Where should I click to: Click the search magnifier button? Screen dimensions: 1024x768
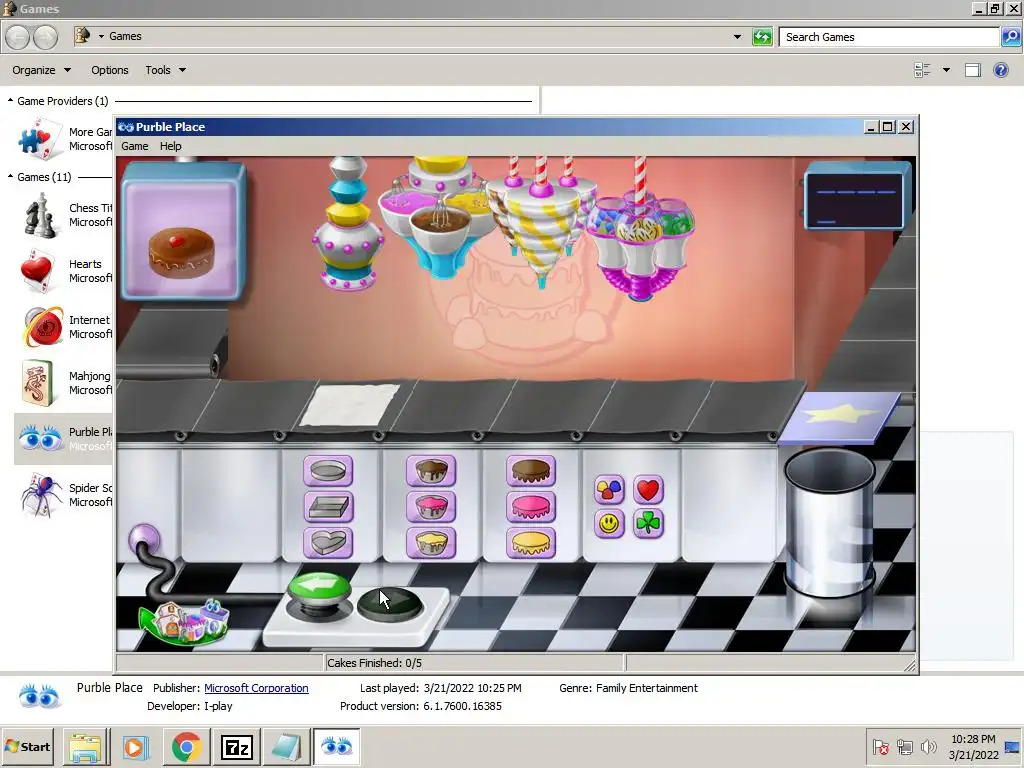1010,37
